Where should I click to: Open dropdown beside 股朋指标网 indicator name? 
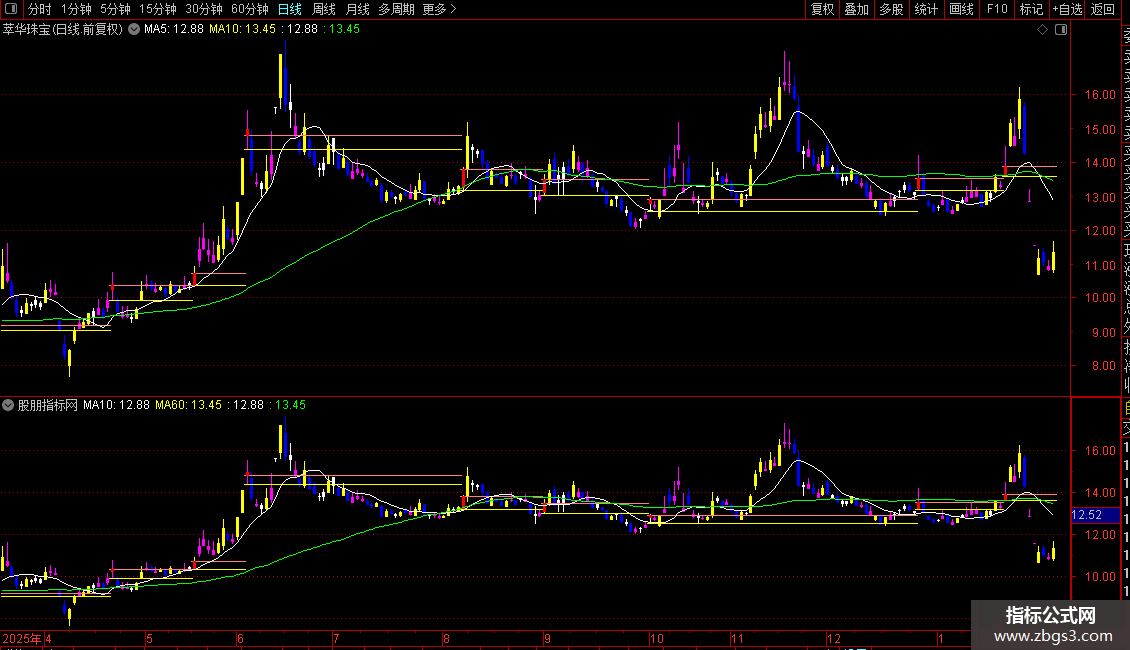[x=8, y=405]
